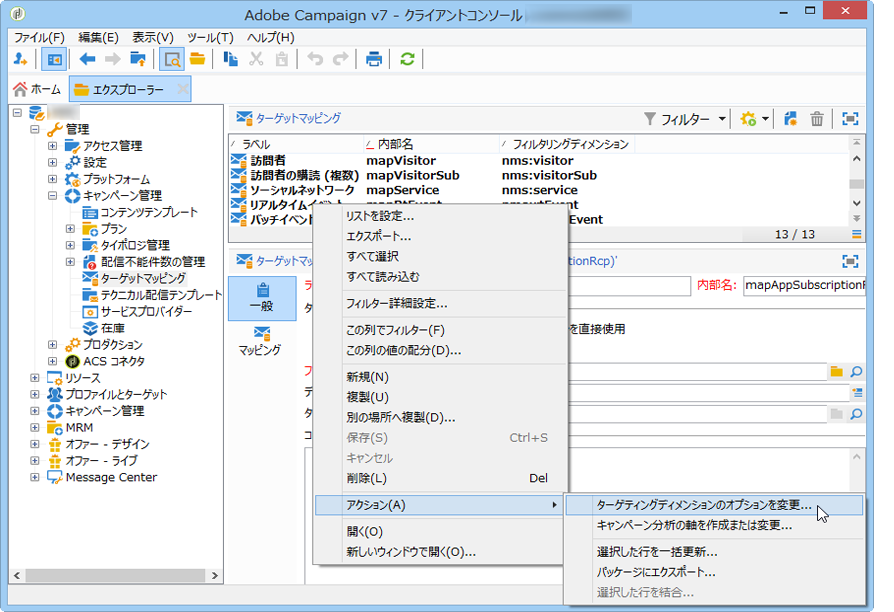Expand the プロダクション node
Viewport: 894px width, 612px height.
click(52, 344)
